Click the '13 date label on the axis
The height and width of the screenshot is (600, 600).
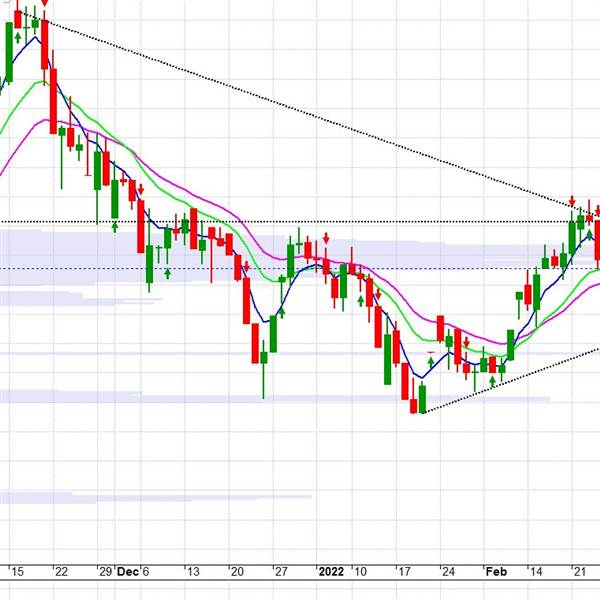click(x=192, y=572)
